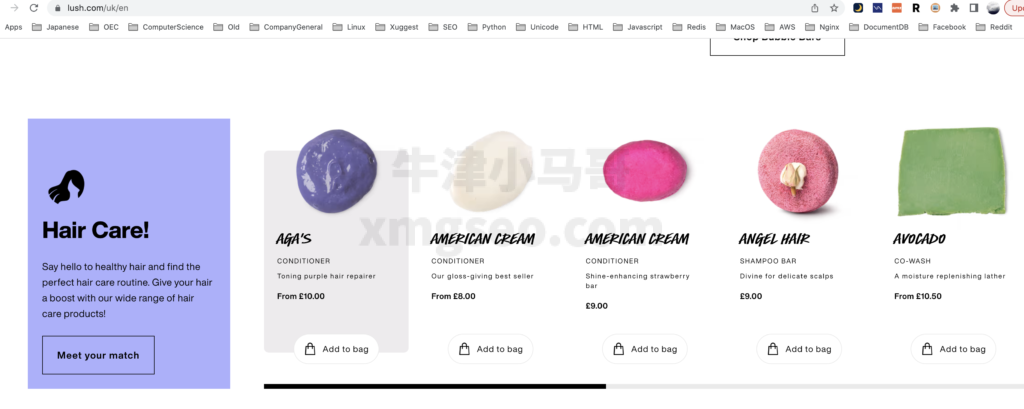Open the Extensions puzzle piece icon
The height and width of the screenshot is (409, 1024).
click(955, 8)
